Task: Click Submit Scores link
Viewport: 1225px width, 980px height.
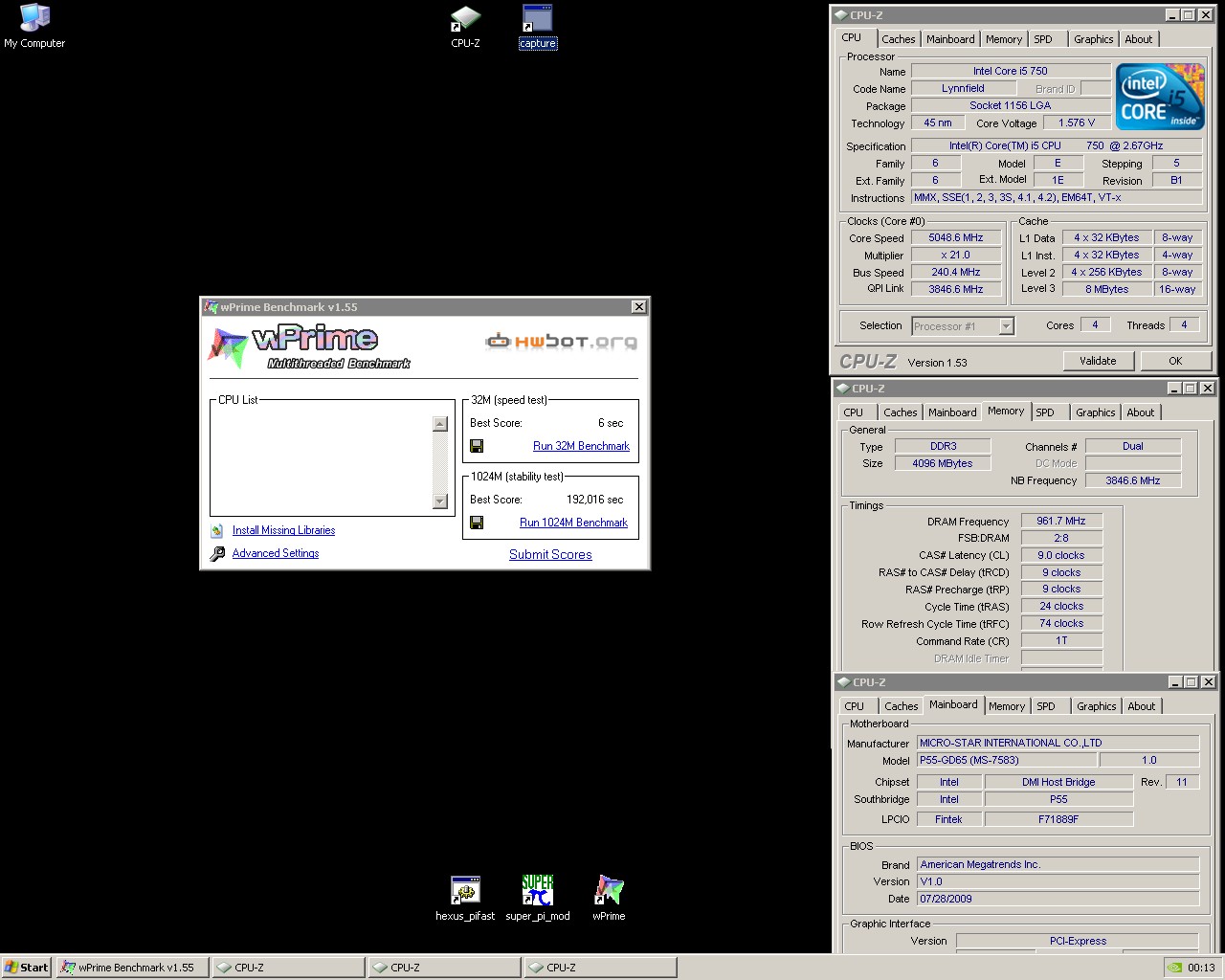Action: (550, 554)
